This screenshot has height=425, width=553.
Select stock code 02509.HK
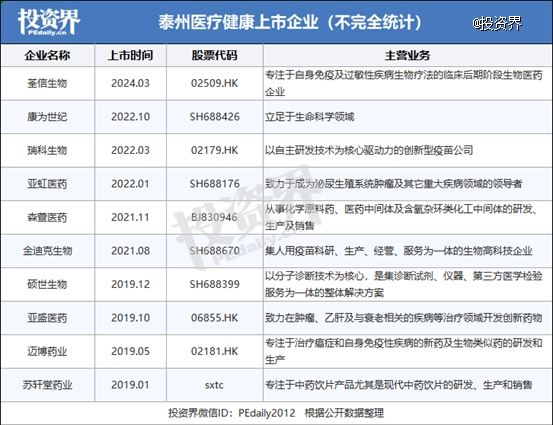point(214,83)
